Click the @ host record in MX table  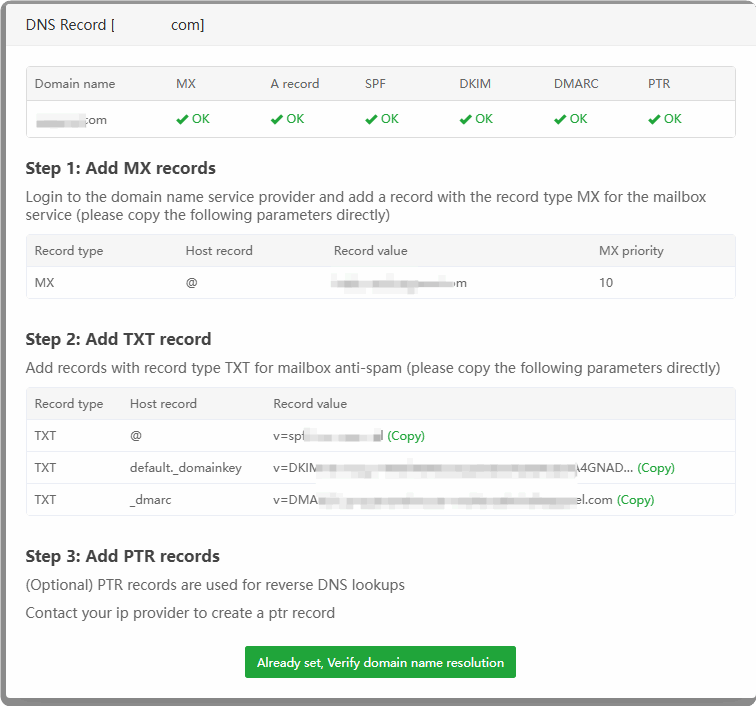coord(192,283)
